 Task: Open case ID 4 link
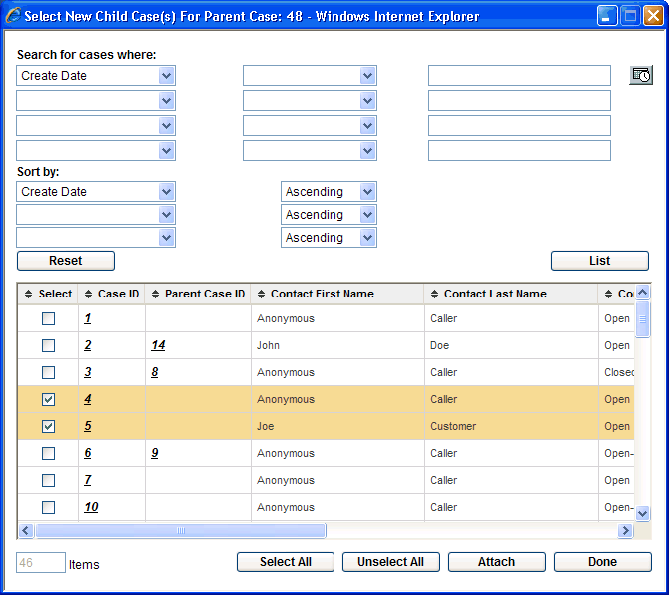tap(87, 399)
